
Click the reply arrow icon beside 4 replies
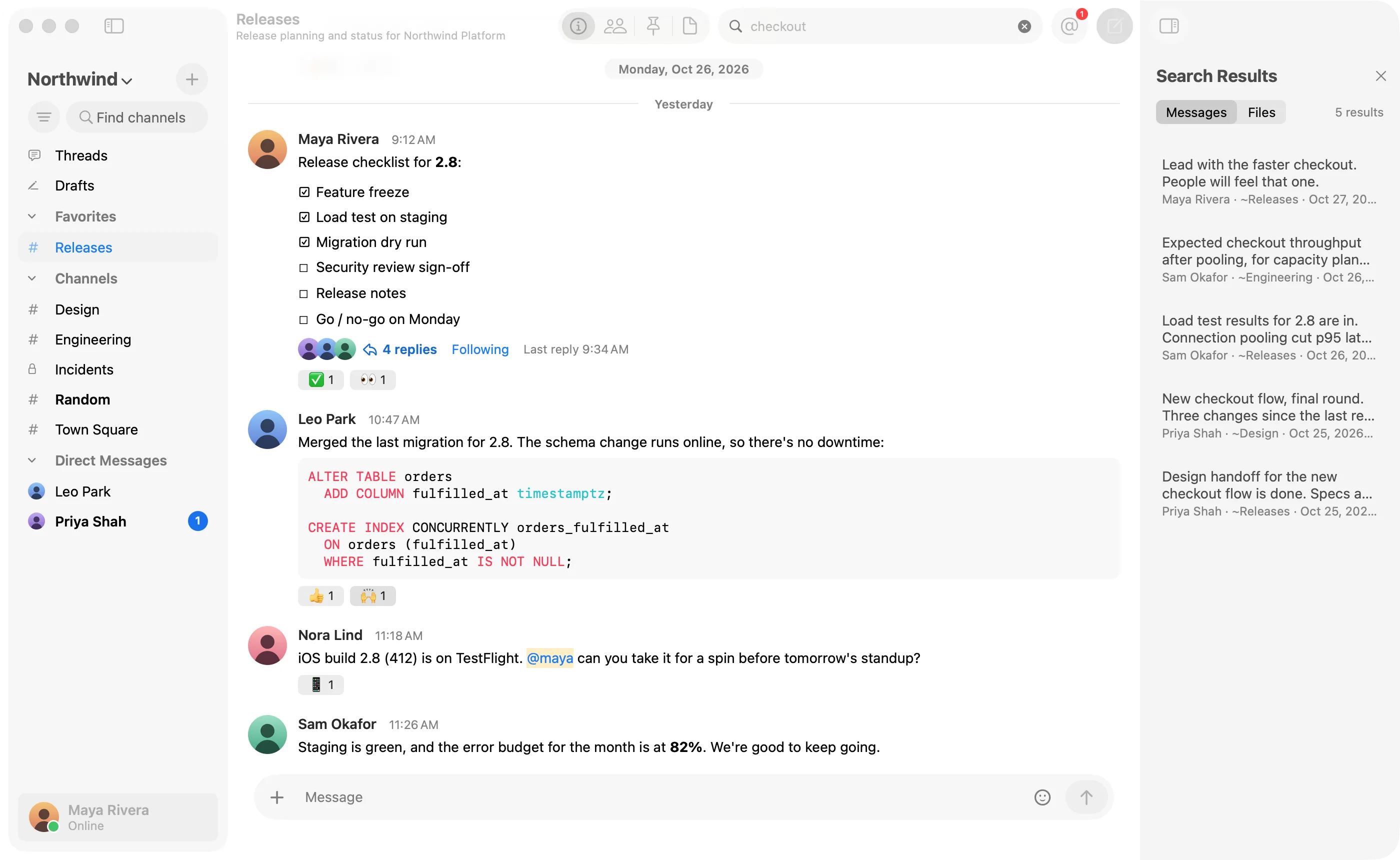coord(369,349)
